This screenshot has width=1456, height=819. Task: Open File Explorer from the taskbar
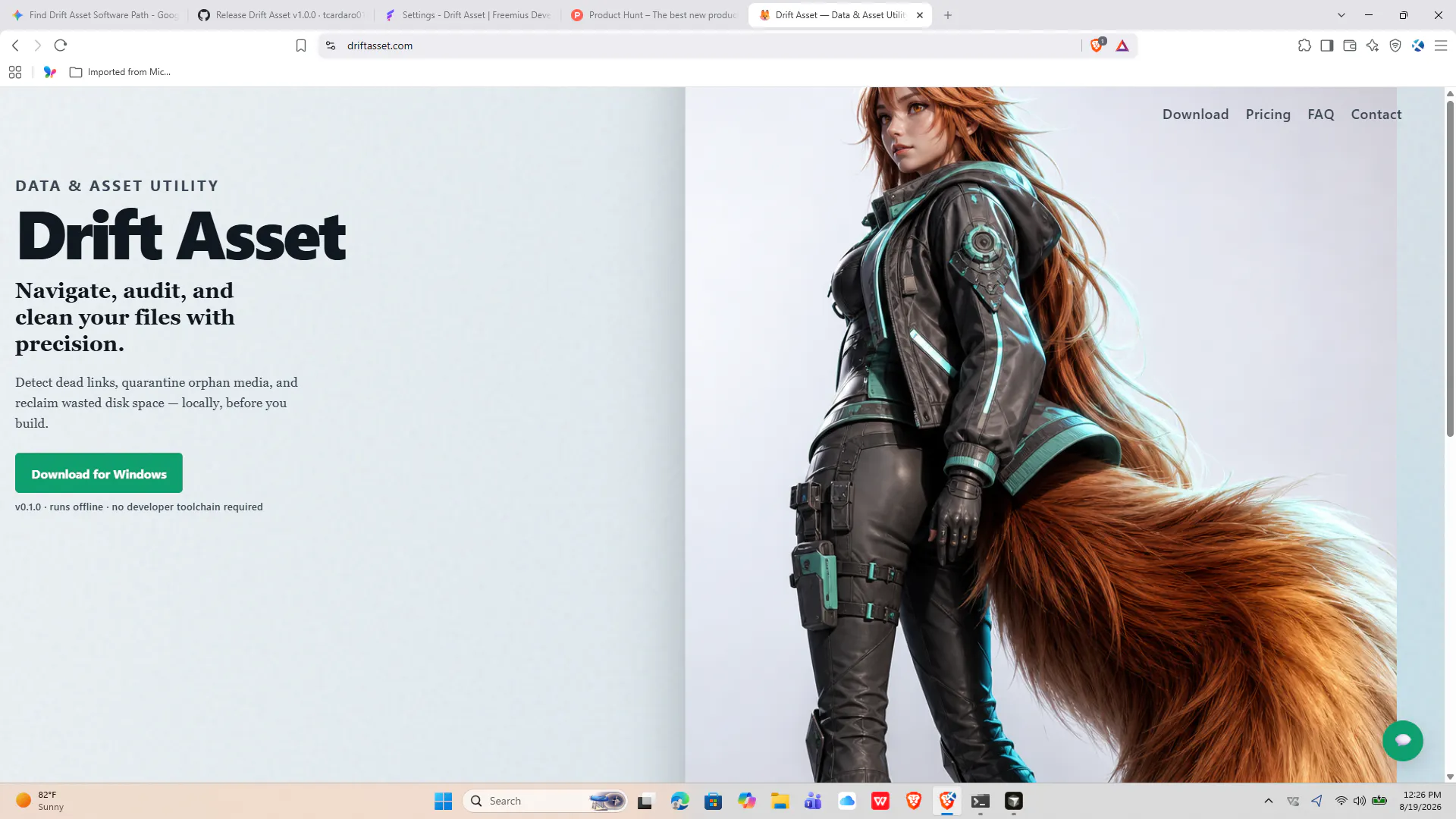coord(780,801)
